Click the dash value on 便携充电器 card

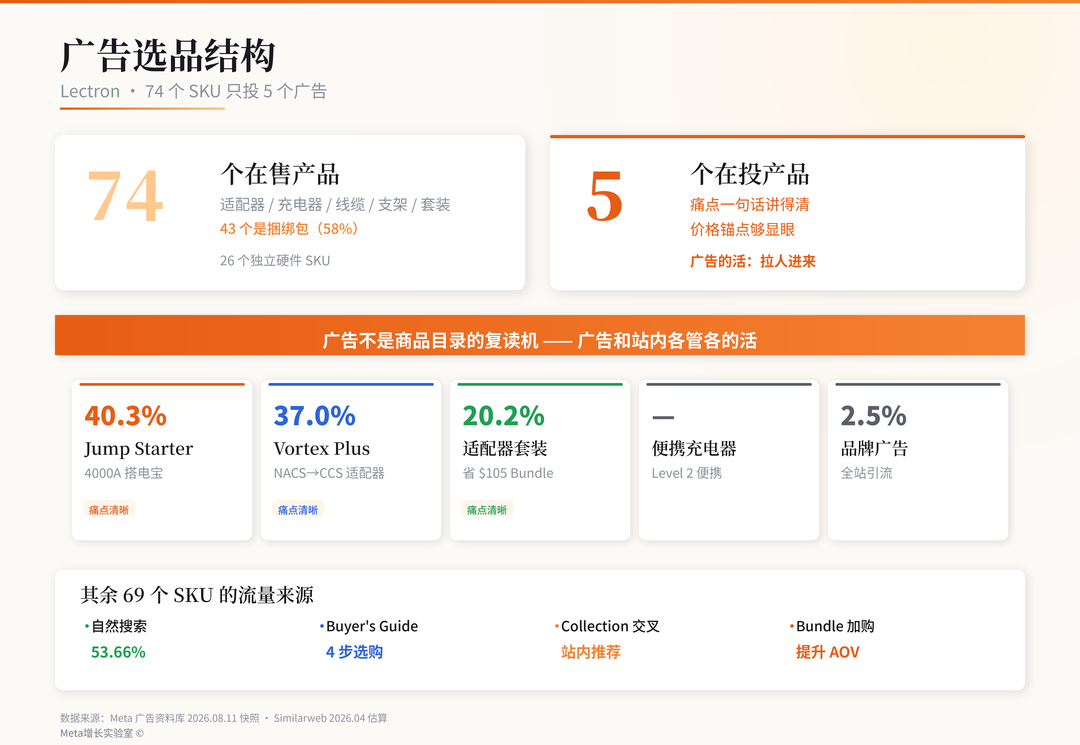pos(663,417)
